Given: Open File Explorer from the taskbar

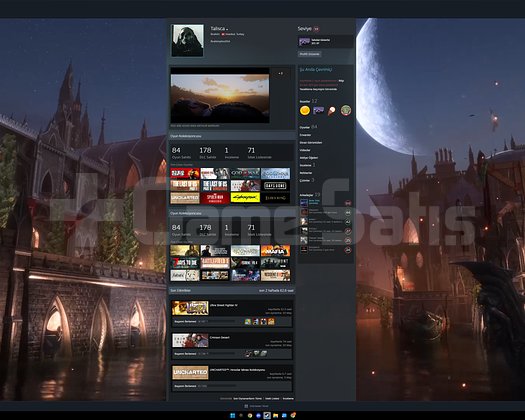Looking at the screenshot, I should [x=276, y=415].
